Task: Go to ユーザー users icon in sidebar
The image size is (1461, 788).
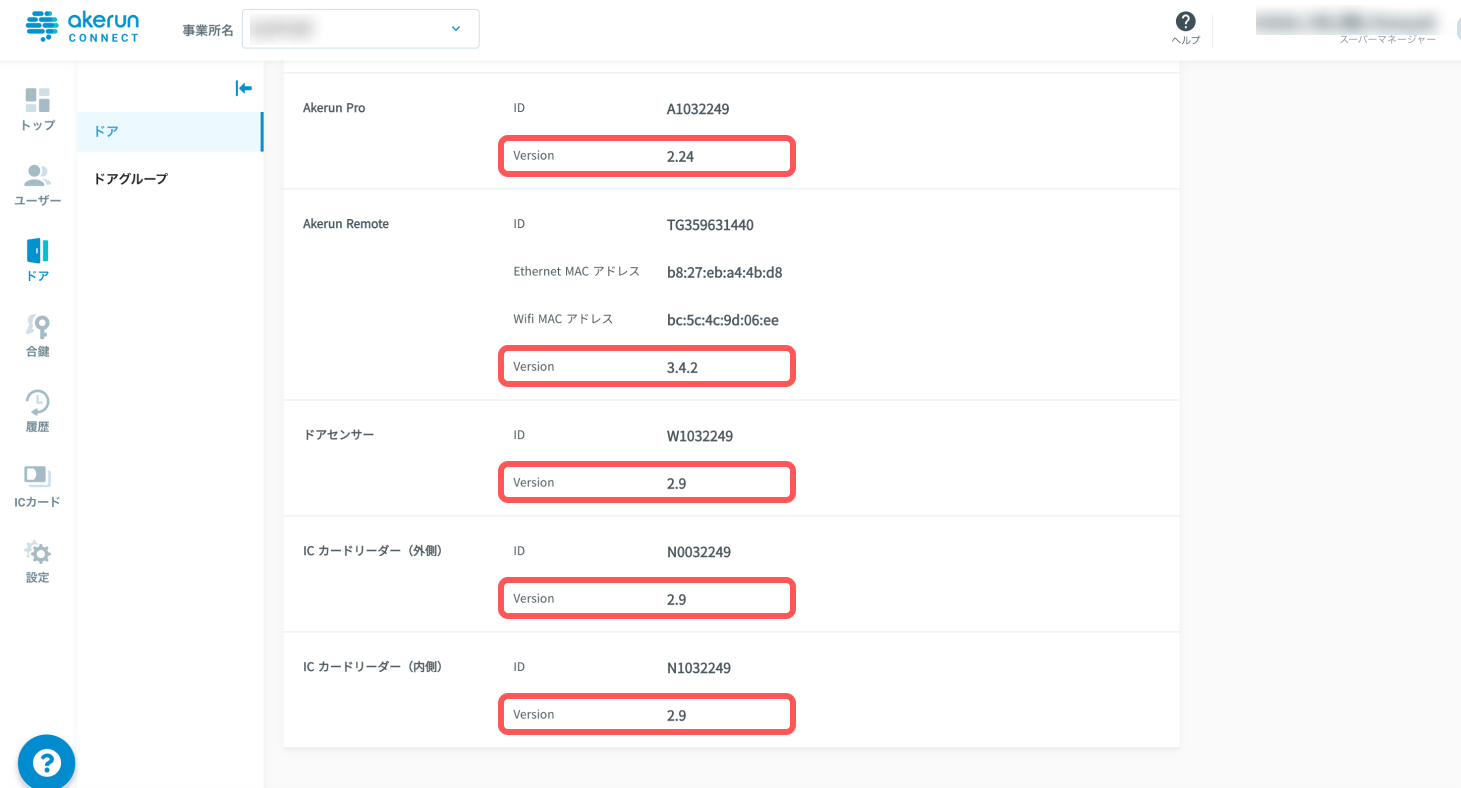Action: (x=38, y=176)
